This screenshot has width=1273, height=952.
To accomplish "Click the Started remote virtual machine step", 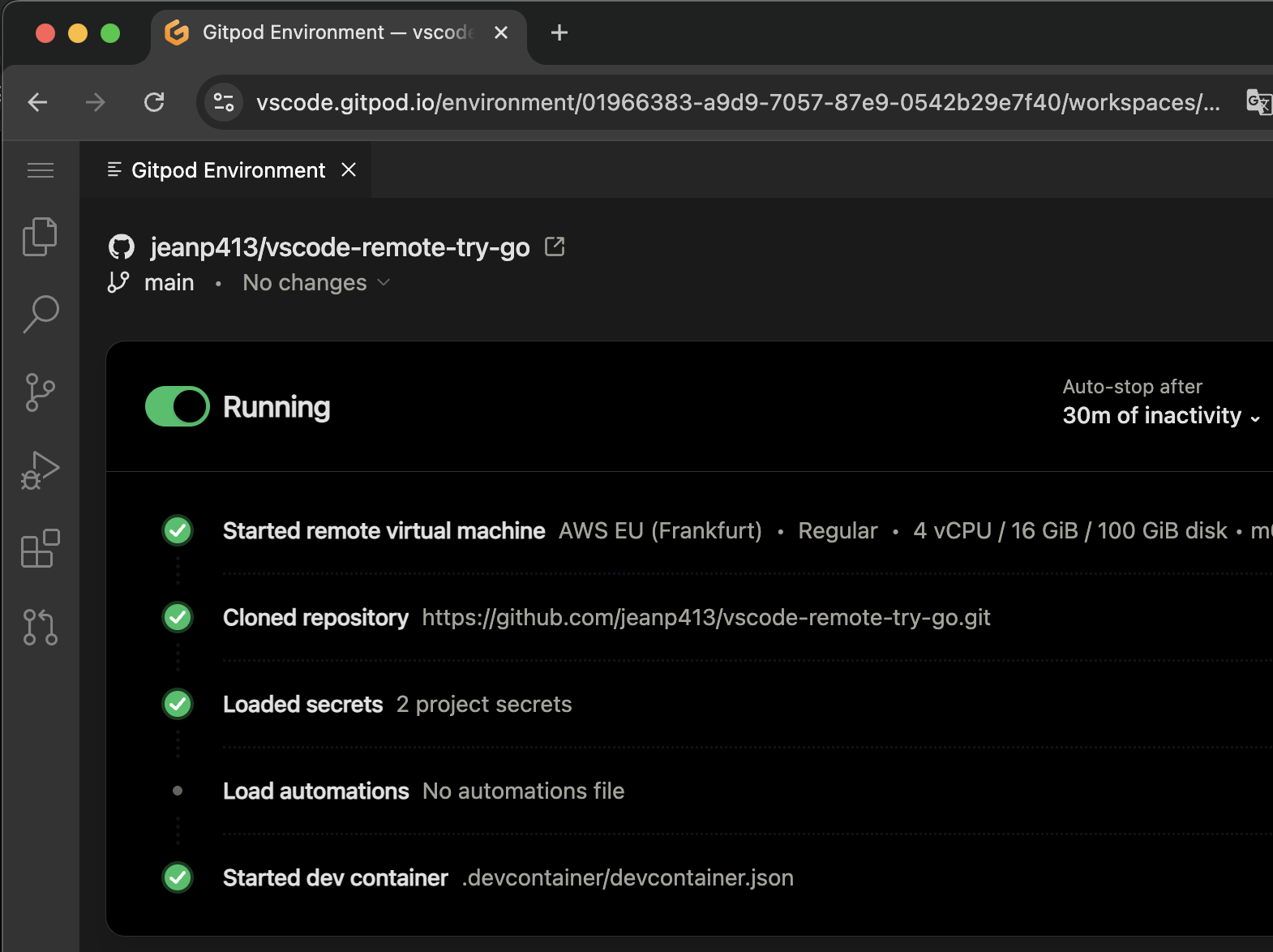I will [x=384, y=530].
